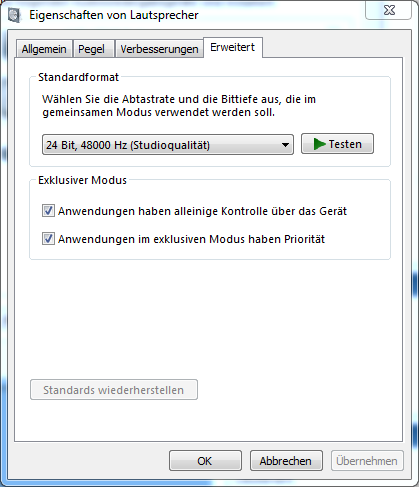Switch to the Allgemein tab
419x487 pixels.
(44, 49)
